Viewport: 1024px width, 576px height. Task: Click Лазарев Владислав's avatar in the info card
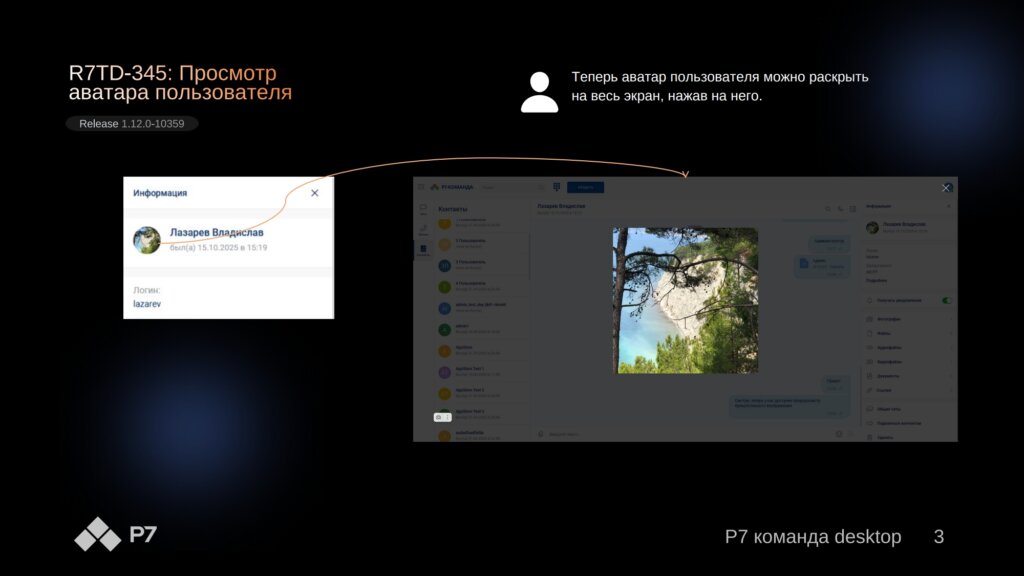(147, 240)
